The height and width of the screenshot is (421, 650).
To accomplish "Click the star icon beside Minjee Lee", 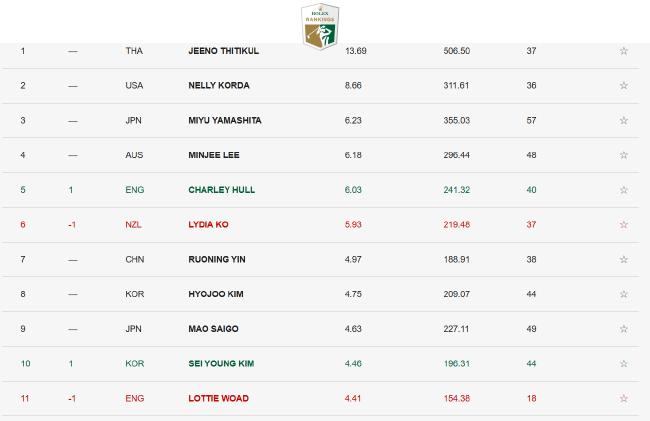I will 624,155.
